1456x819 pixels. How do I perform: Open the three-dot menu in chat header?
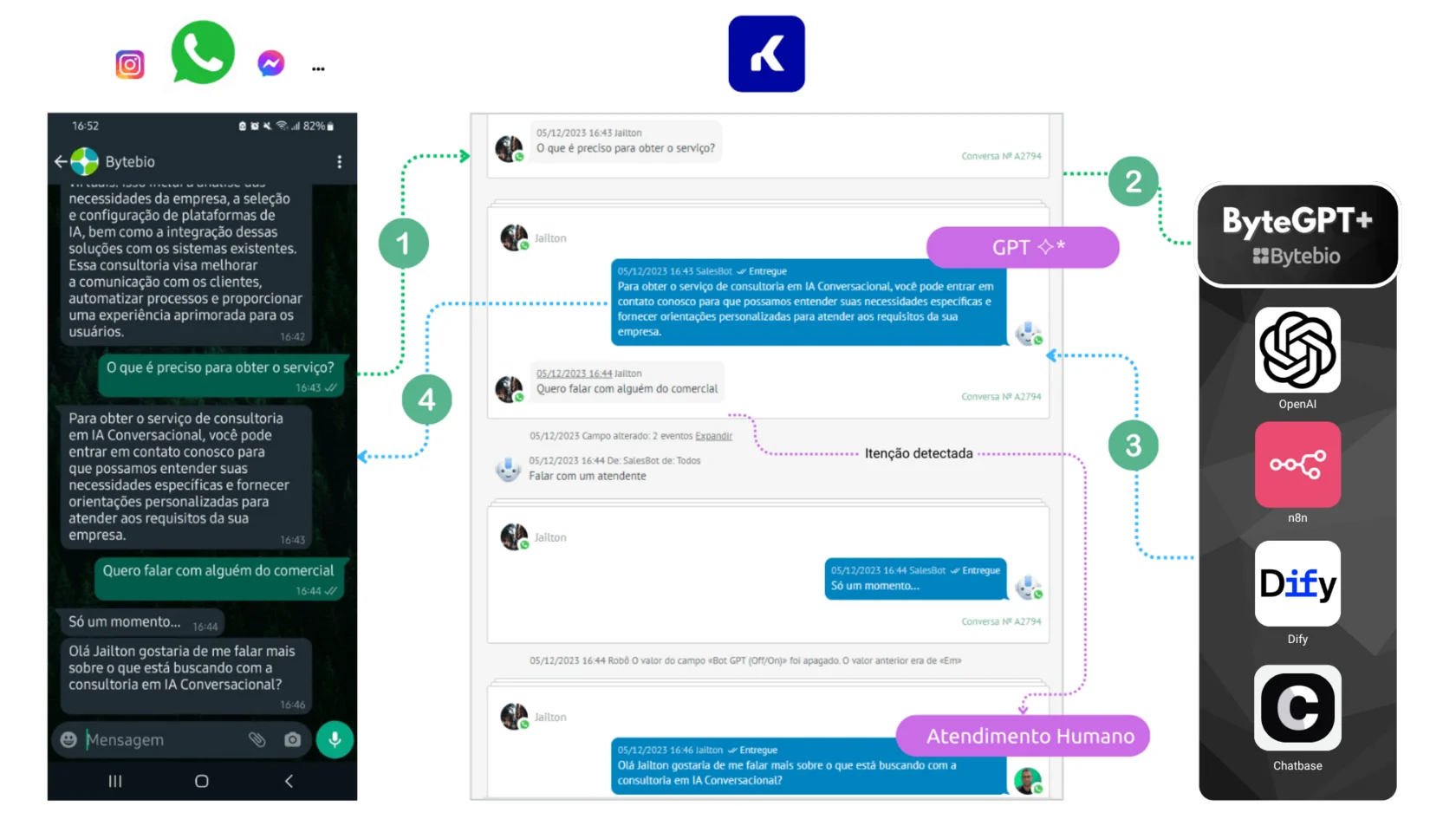pyautogui.click(x=340, y=162)
